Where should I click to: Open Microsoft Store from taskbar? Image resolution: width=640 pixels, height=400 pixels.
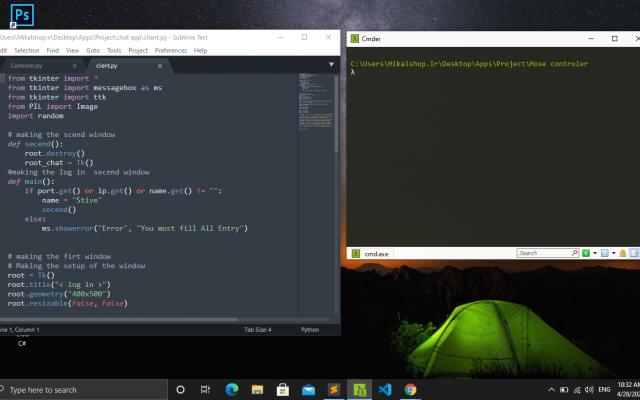[282, 390]
